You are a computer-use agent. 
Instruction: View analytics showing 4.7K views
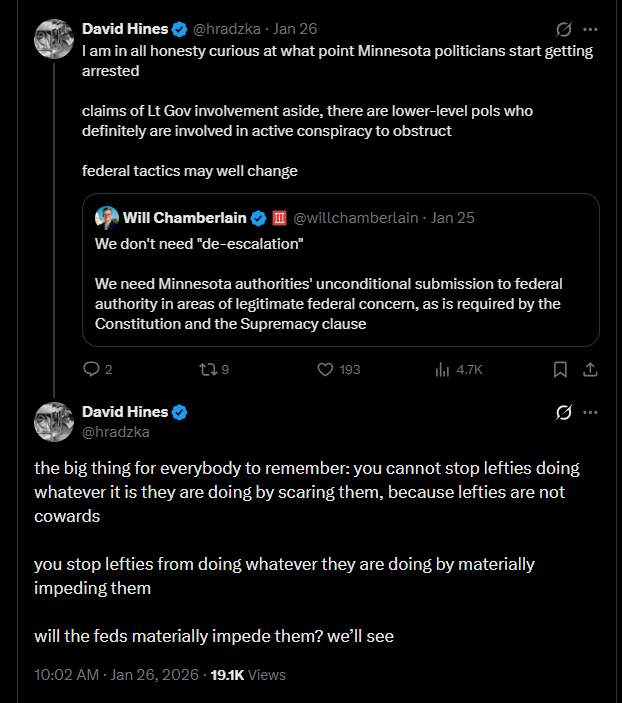(x=441, y=369)
